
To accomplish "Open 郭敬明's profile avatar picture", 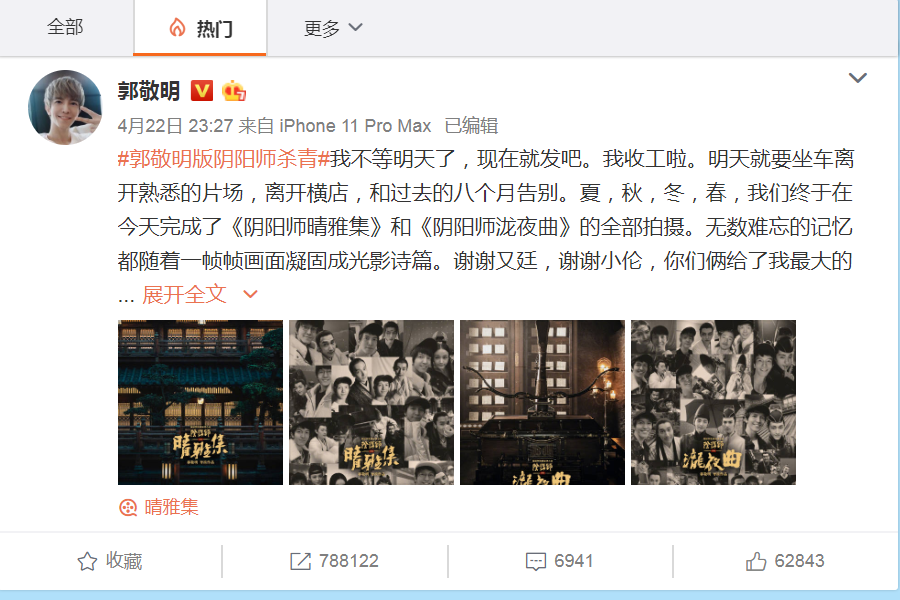I will pos(65,107).
